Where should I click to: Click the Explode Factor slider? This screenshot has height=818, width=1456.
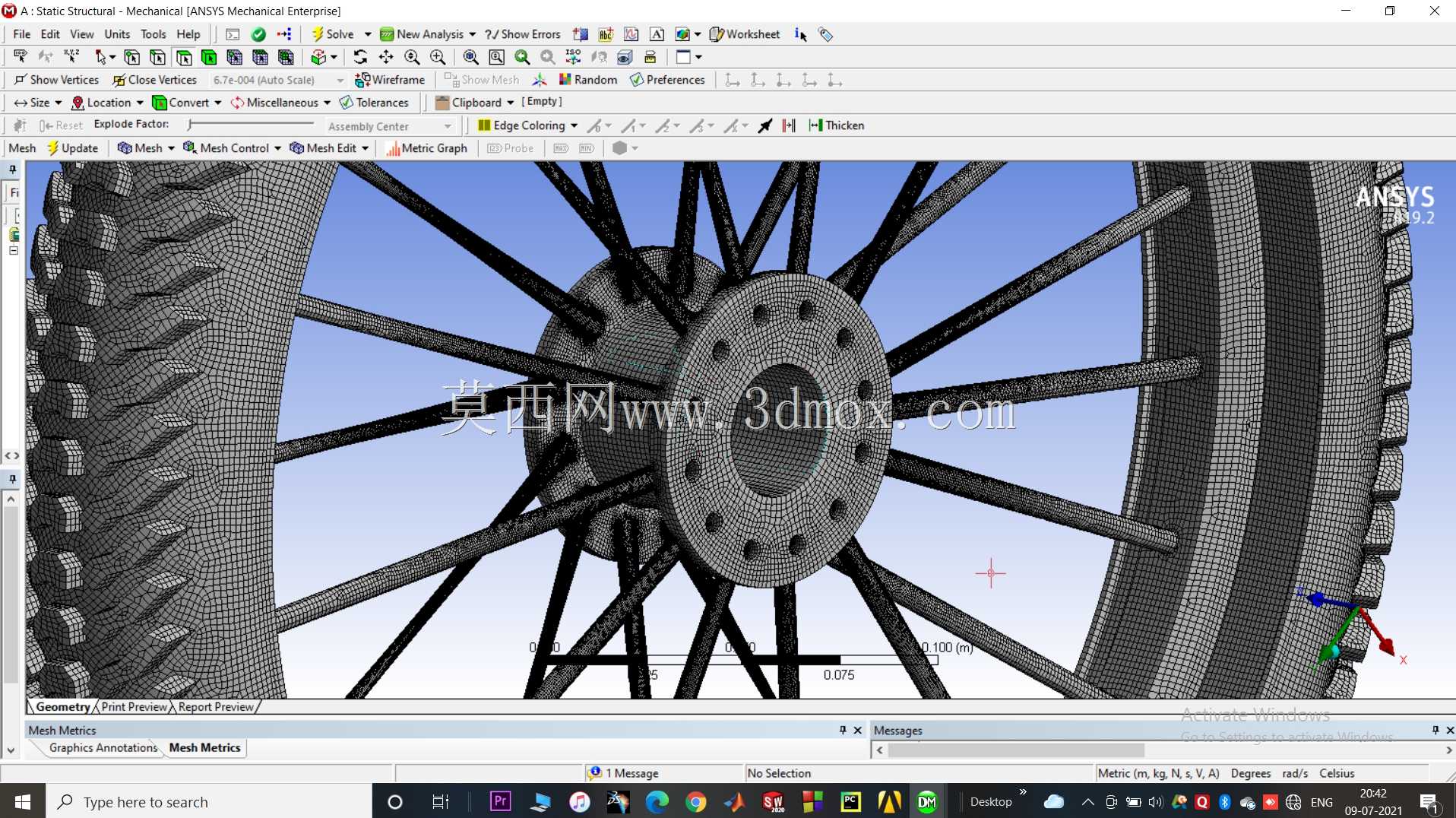(252, 124)
